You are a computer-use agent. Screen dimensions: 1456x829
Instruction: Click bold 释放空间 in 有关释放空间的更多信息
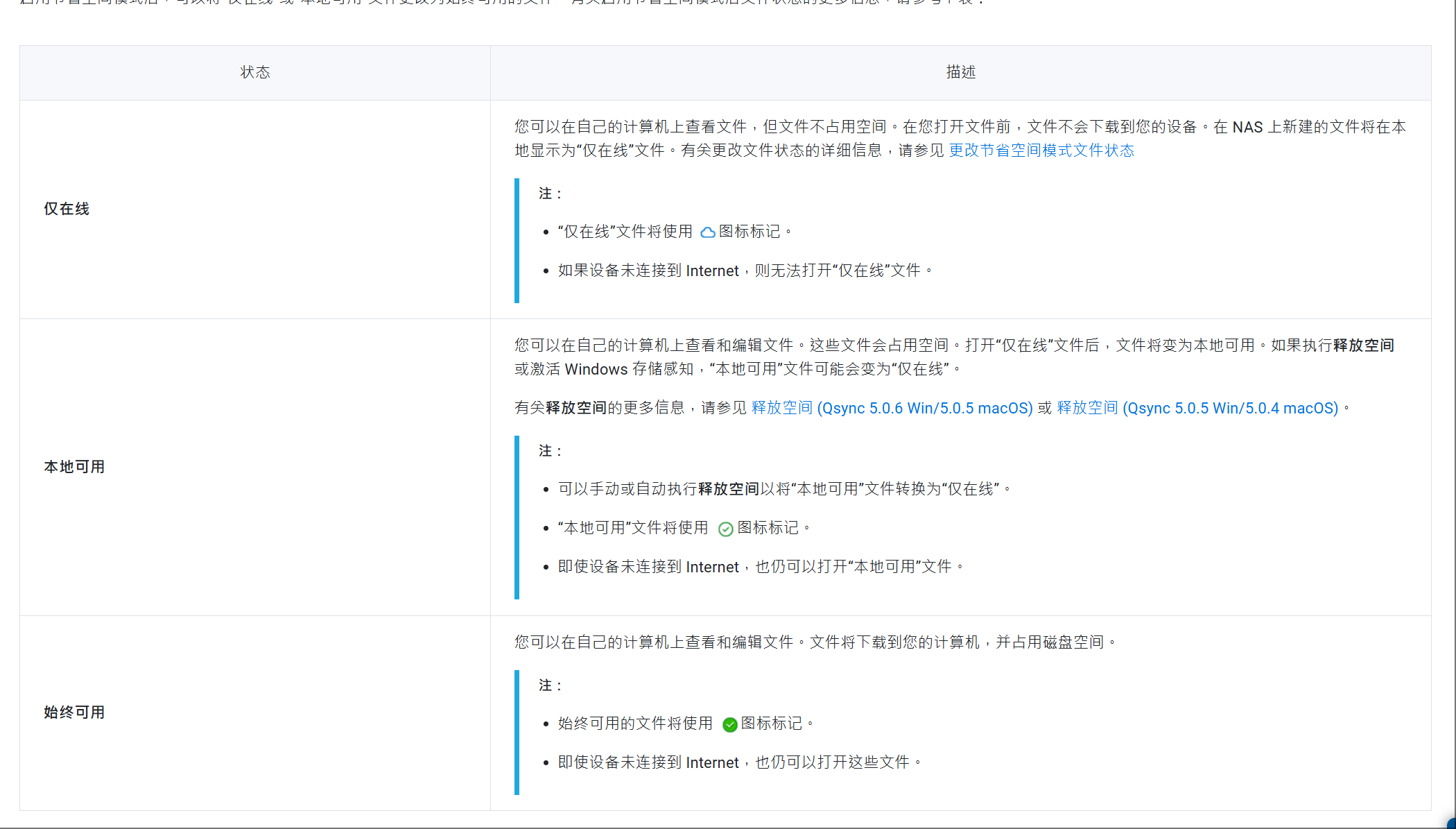[x=576, y=408]
